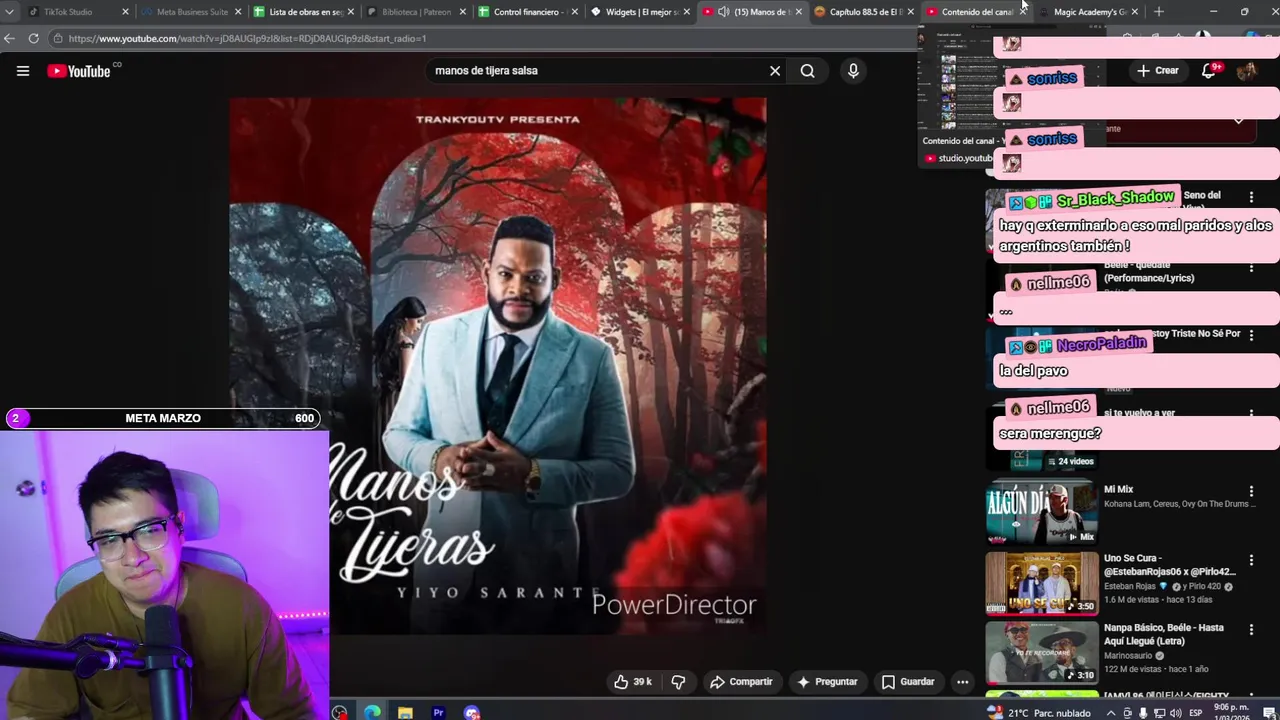Open Marinosaurio channel name
Screen dimensions: 1280x720
(1128, 656)
